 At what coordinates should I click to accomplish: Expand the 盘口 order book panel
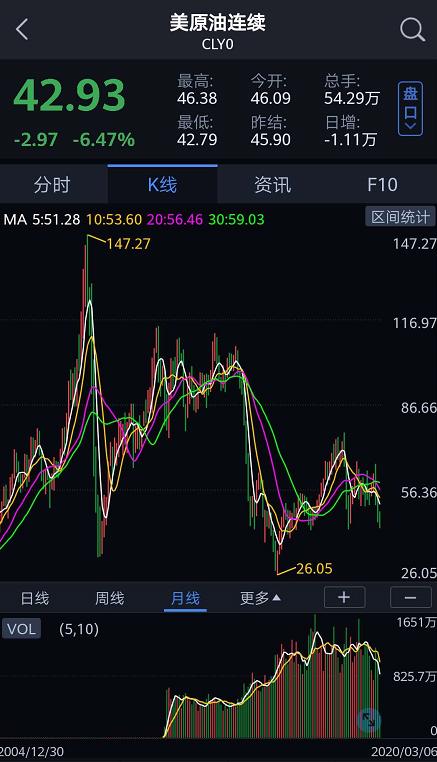pyautogui.click(x=410, y=108)
